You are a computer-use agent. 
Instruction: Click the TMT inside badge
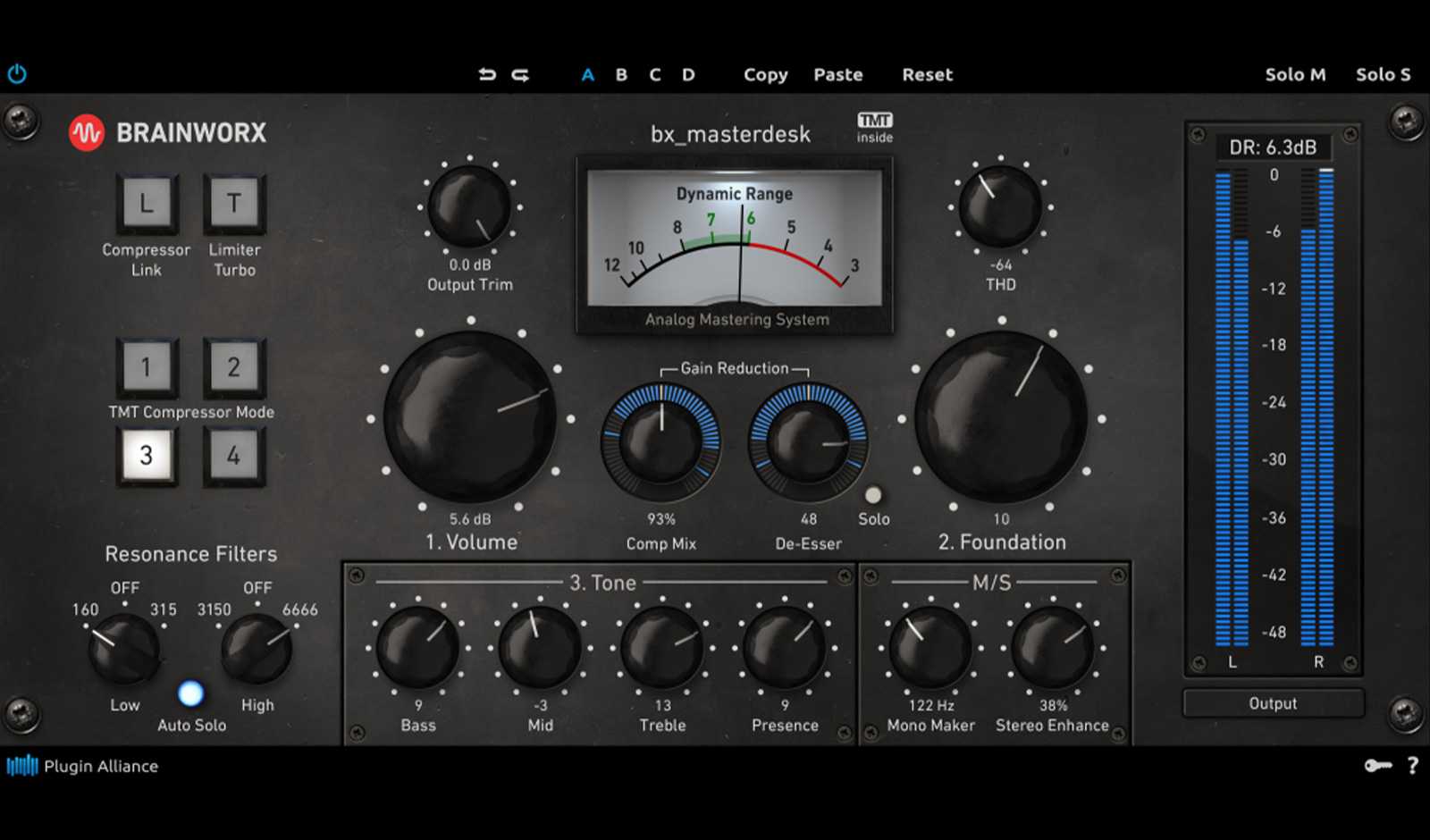pyautogui.click(x=874, y=126)
